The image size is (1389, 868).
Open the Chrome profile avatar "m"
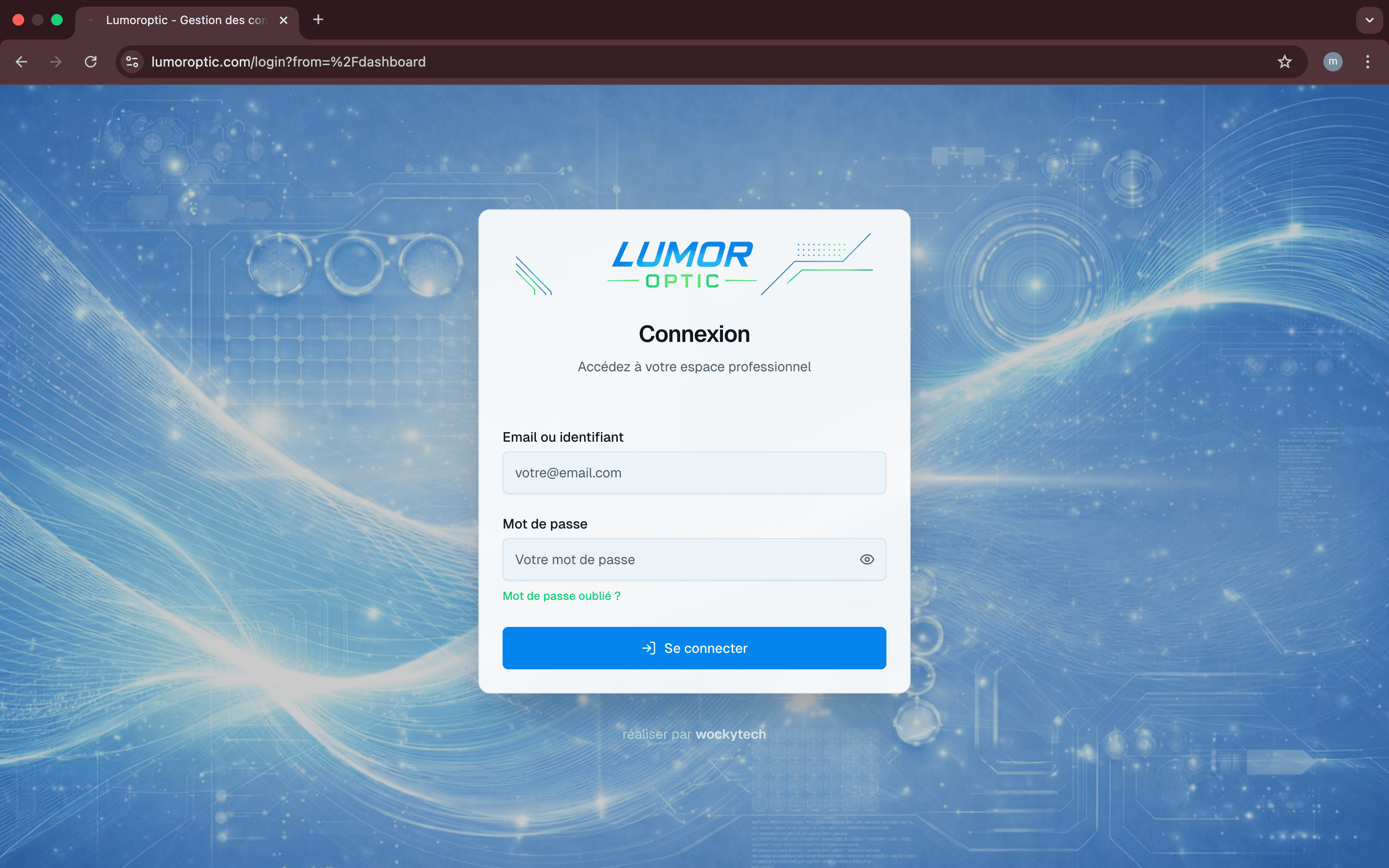[1333, 61]
